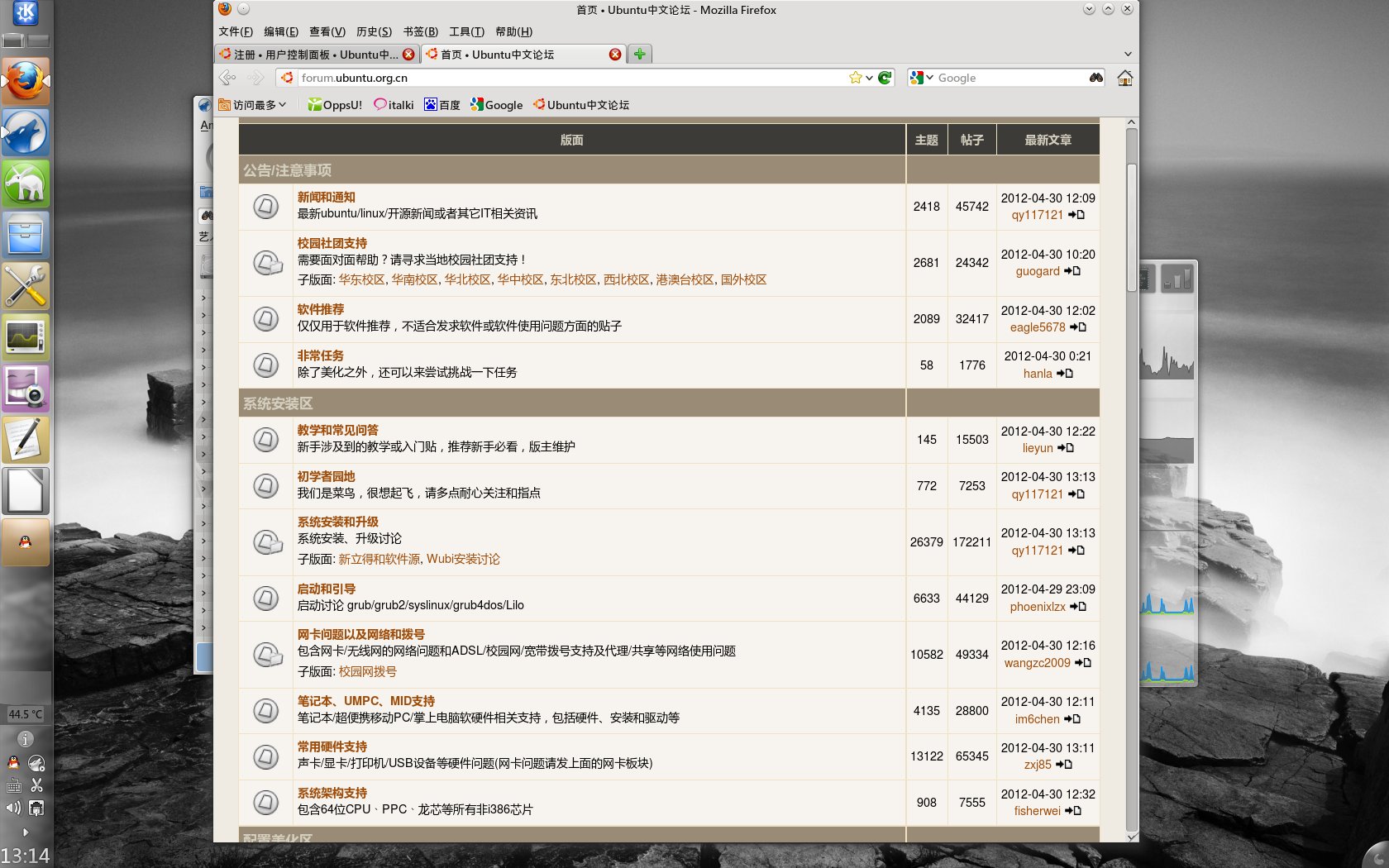
Task: Jump to latest post by lieyun arrow
Action: 1067,448
